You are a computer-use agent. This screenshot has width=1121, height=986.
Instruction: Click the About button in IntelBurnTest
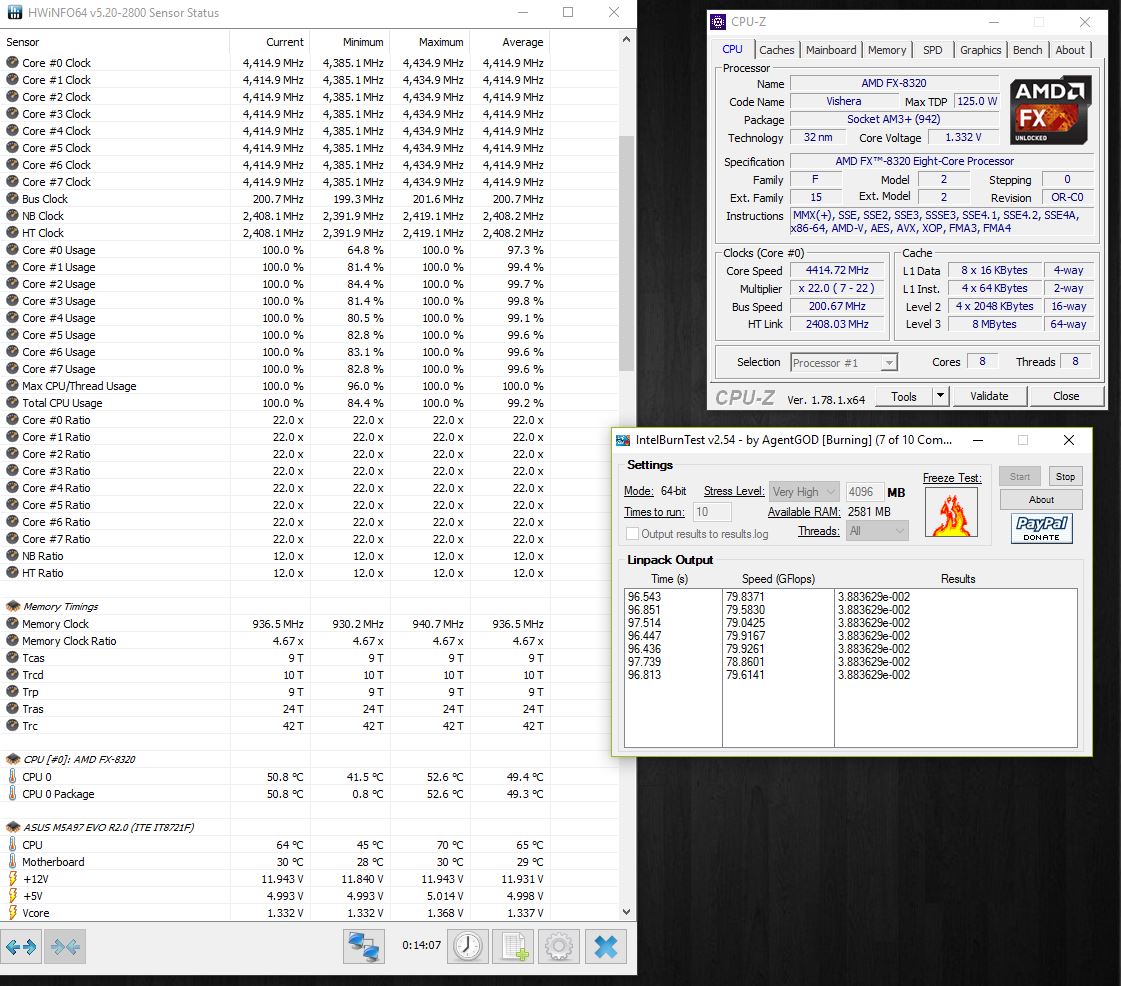(x=1041, y=499)
